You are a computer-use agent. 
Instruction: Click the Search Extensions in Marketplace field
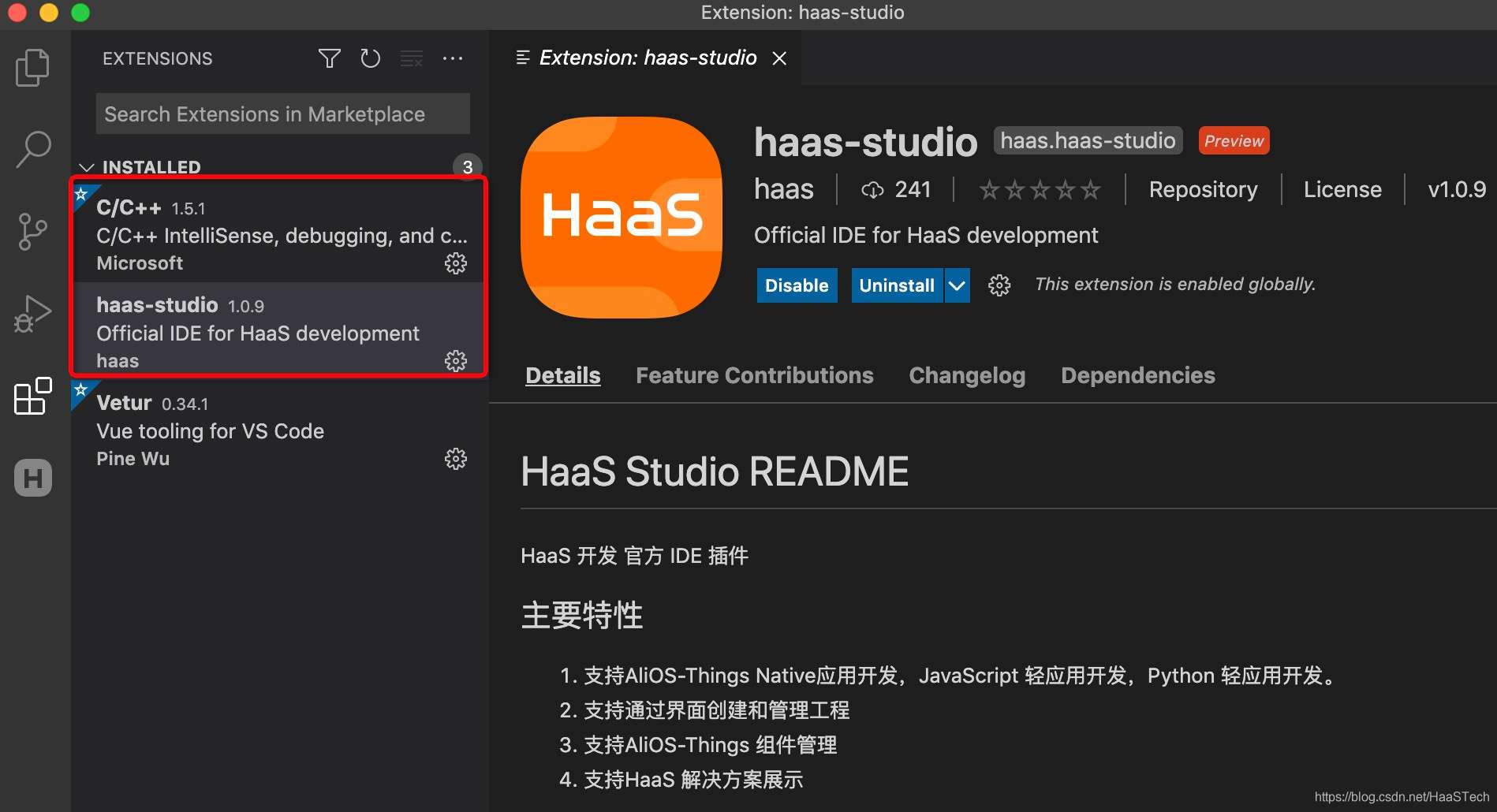click(x=282, y=114)
